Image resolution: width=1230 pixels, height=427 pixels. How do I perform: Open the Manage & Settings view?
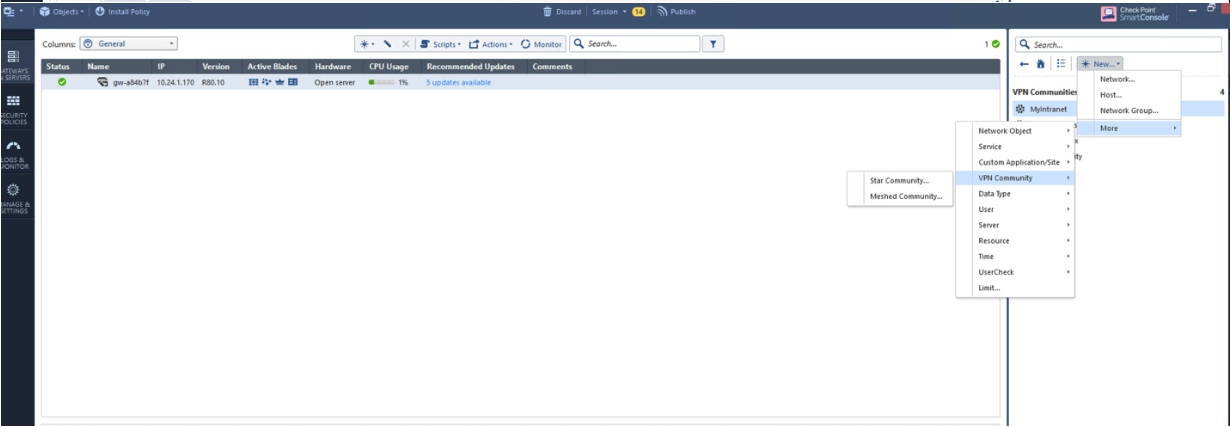coord(14,195)
